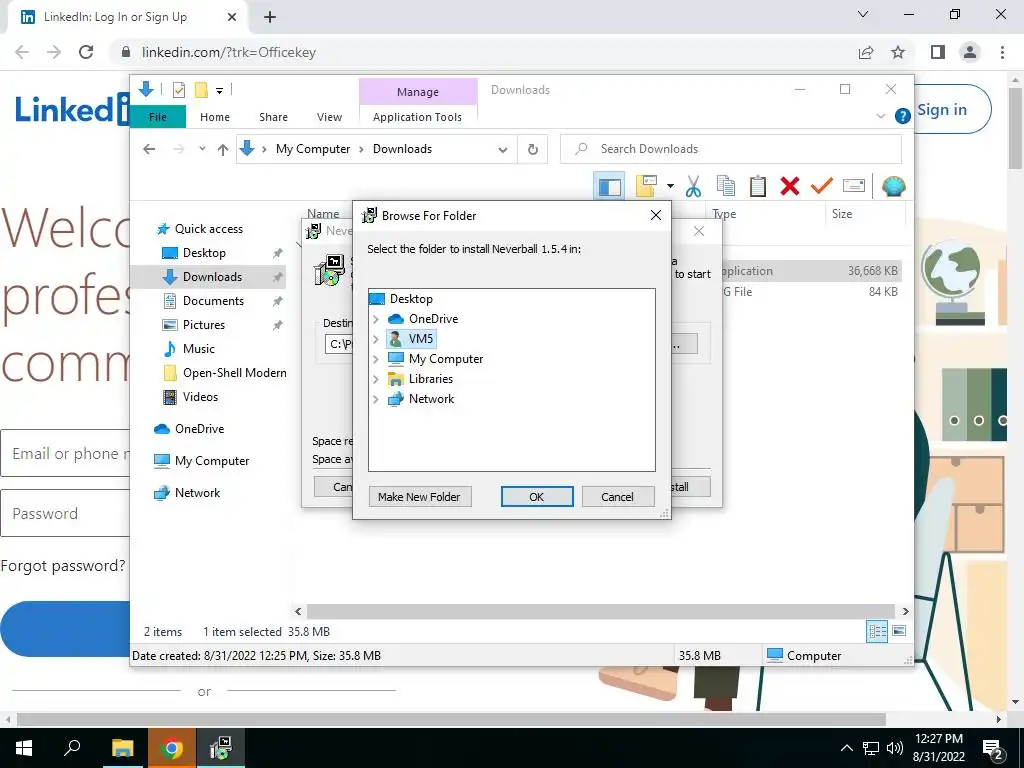Click Documents in Explorer Quick access
Screen dimensions: 1024x768
tap(213, 301)
